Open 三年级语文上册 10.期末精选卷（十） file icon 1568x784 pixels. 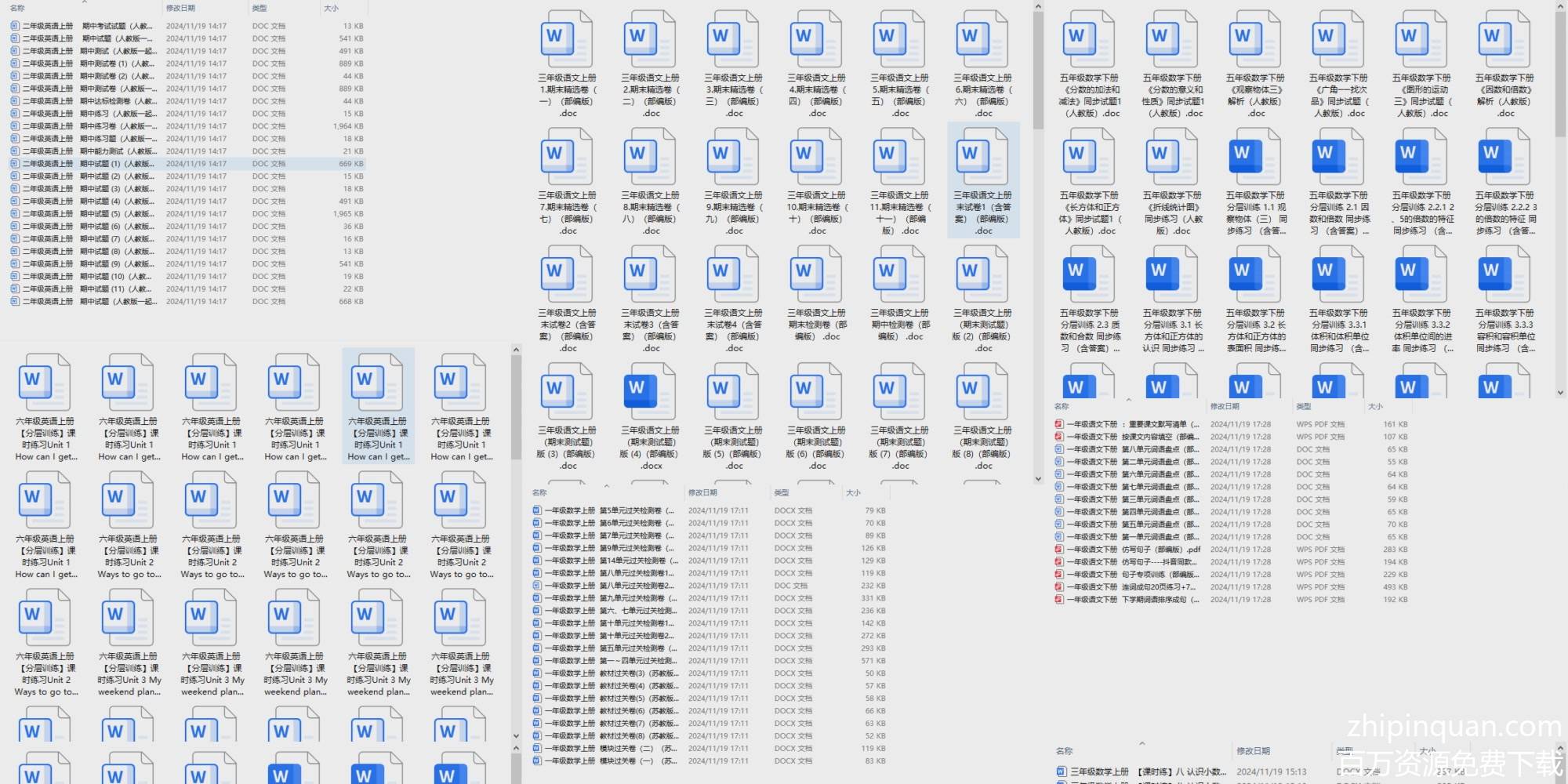(x=815, y=157)
